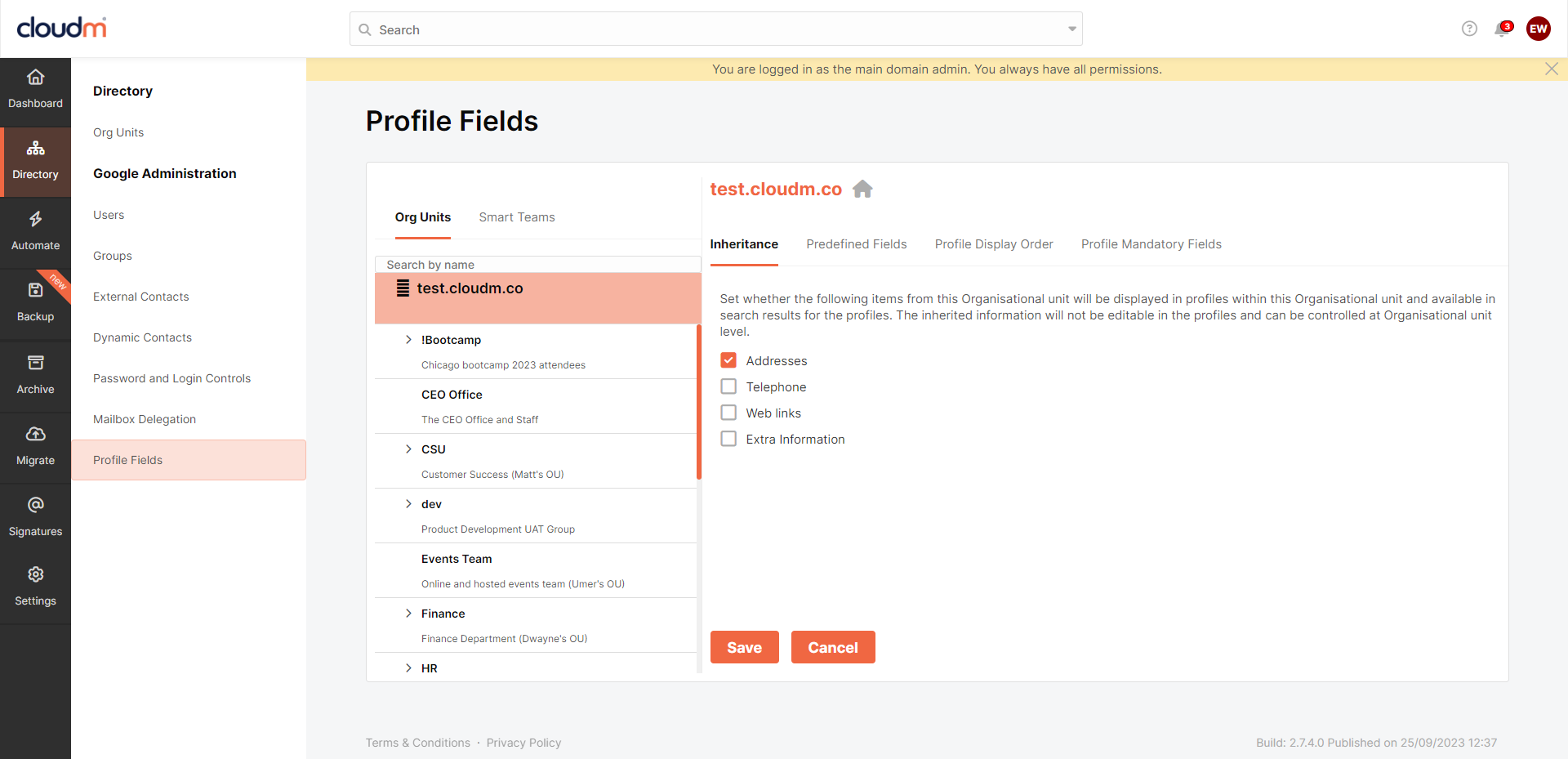Open the Directory sidebar icon

click(35, 148)
